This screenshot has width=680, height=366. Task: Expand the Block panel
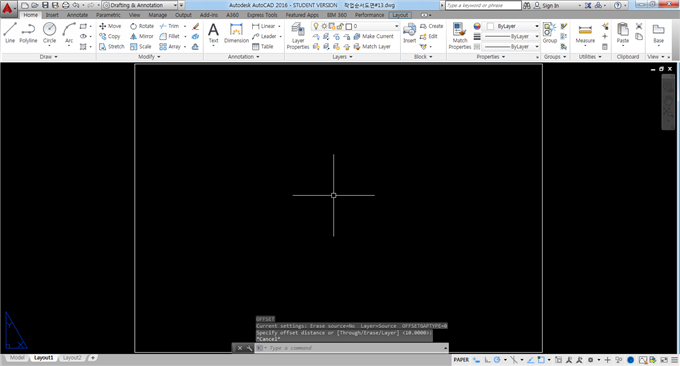[x=423, y=57]
